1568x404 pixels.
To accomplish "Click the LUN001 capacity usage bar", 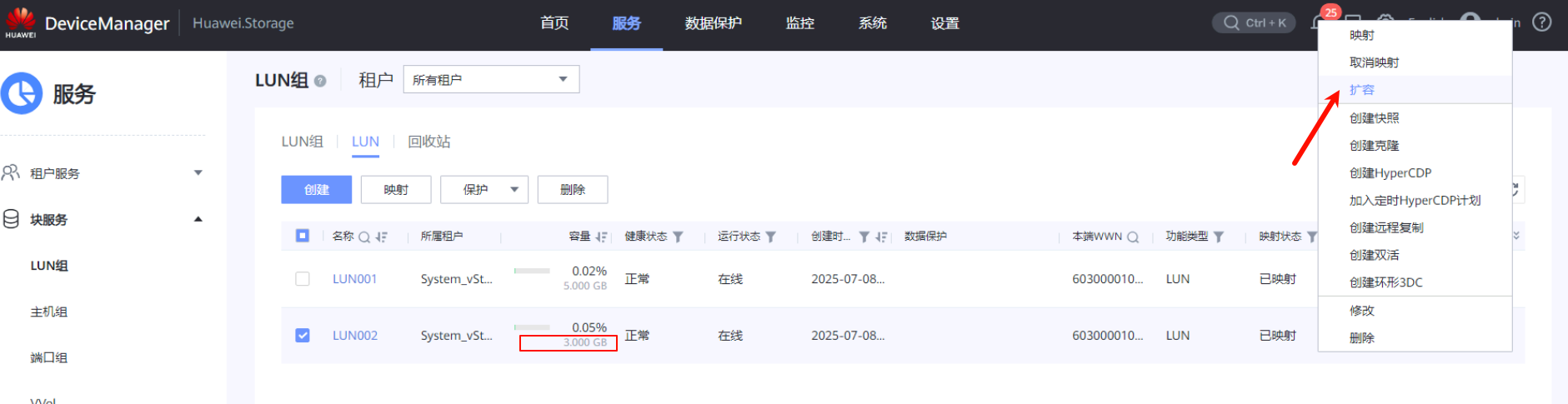I will point(532,271).
